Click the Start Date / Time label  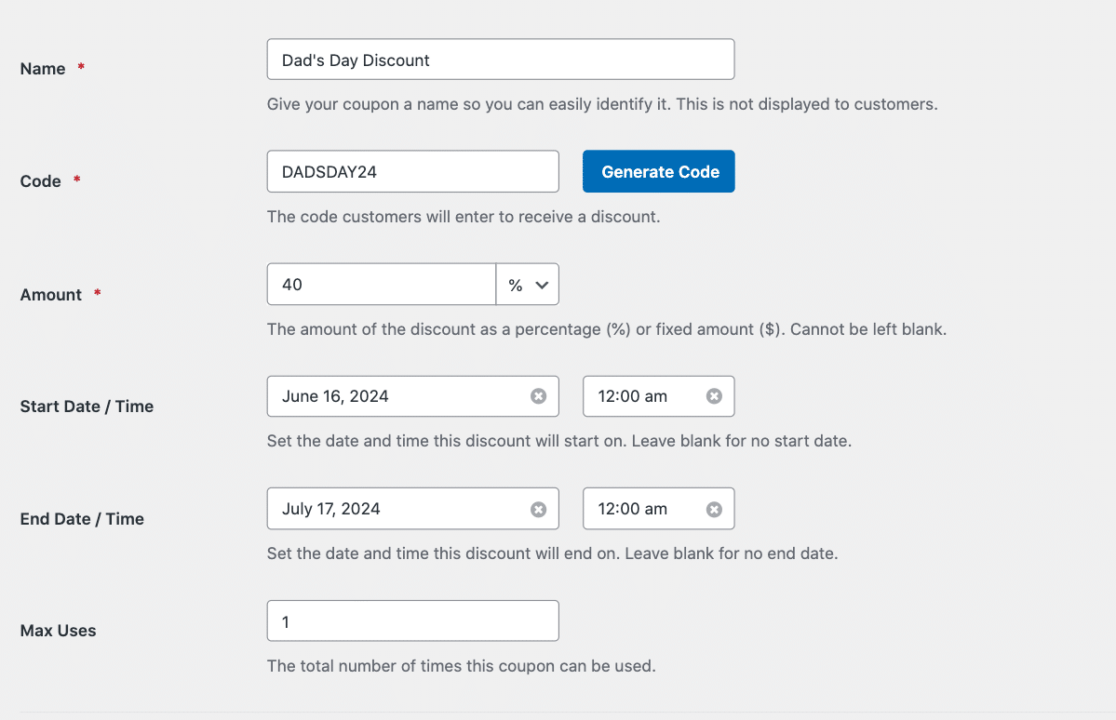(87, 407)
